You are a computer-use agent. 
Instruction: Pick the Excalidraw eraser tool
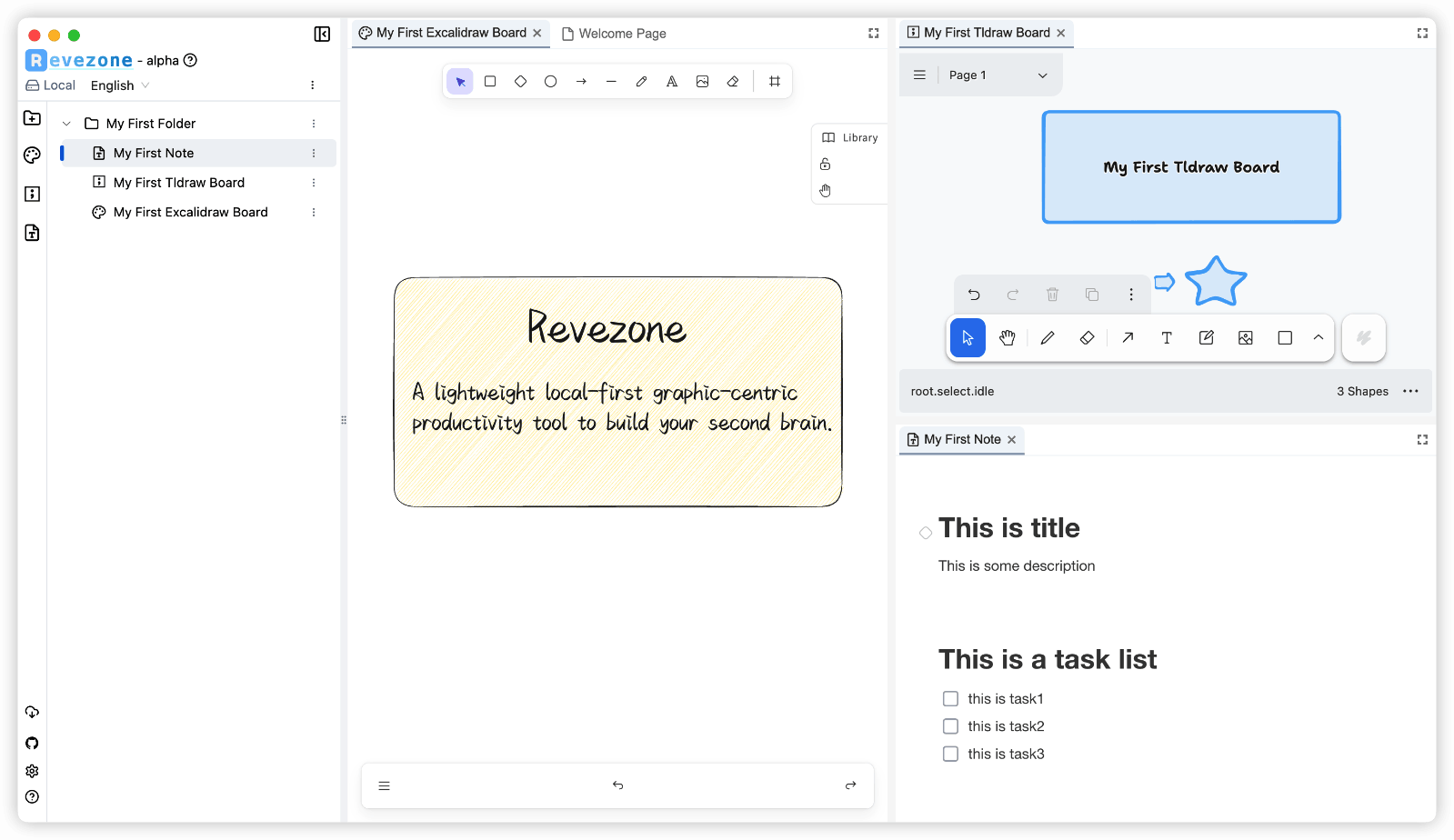[x=733, y=81]
